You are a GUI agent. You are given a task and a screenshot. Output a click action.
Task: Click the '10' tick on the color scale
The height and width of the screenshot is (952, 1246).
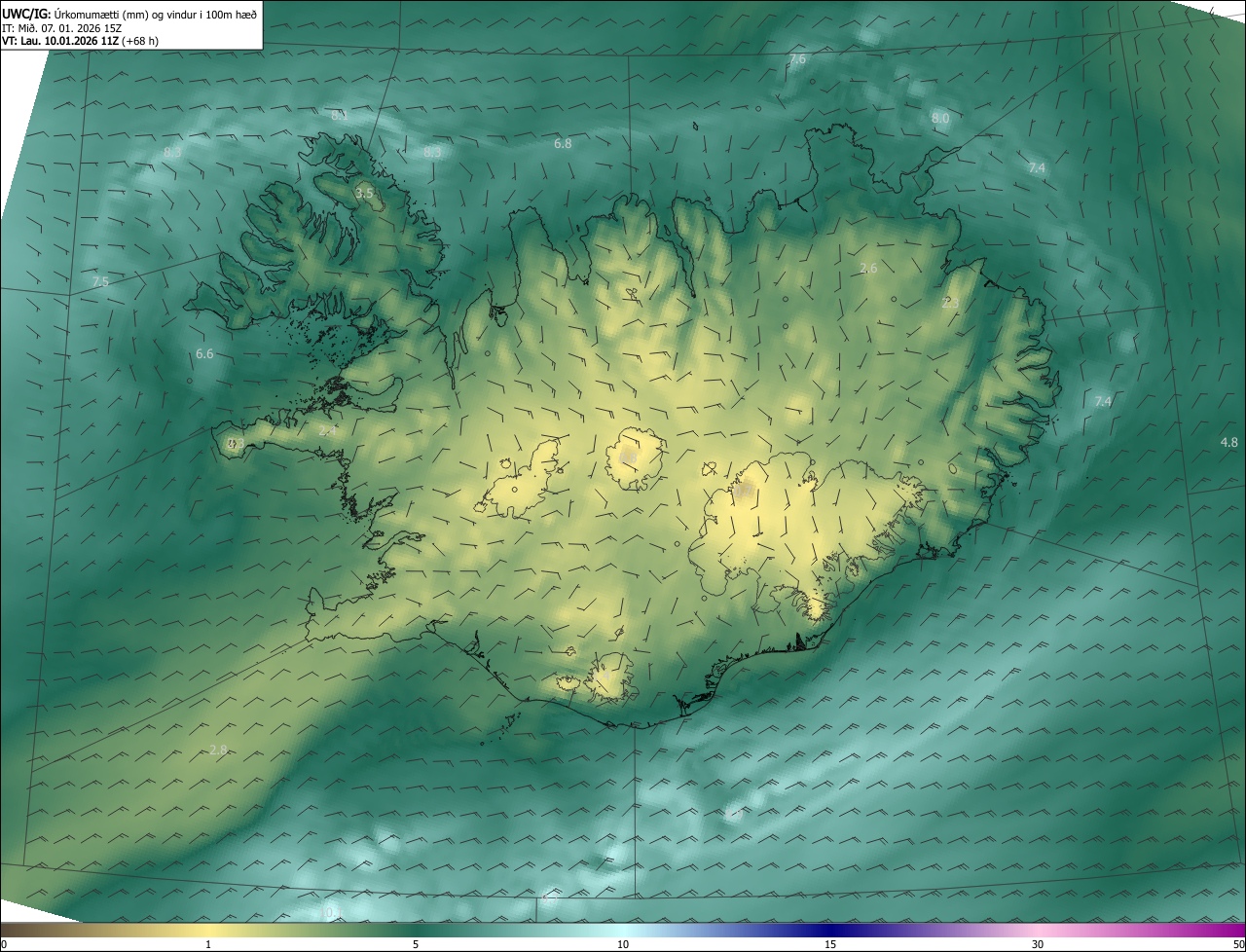623,944
